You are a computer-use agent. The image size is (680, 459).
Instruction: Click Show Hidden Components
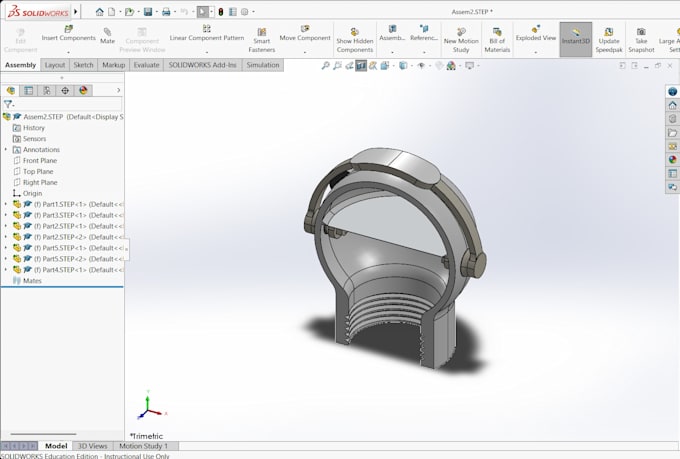pyautogui.click(x=355, y=40)
